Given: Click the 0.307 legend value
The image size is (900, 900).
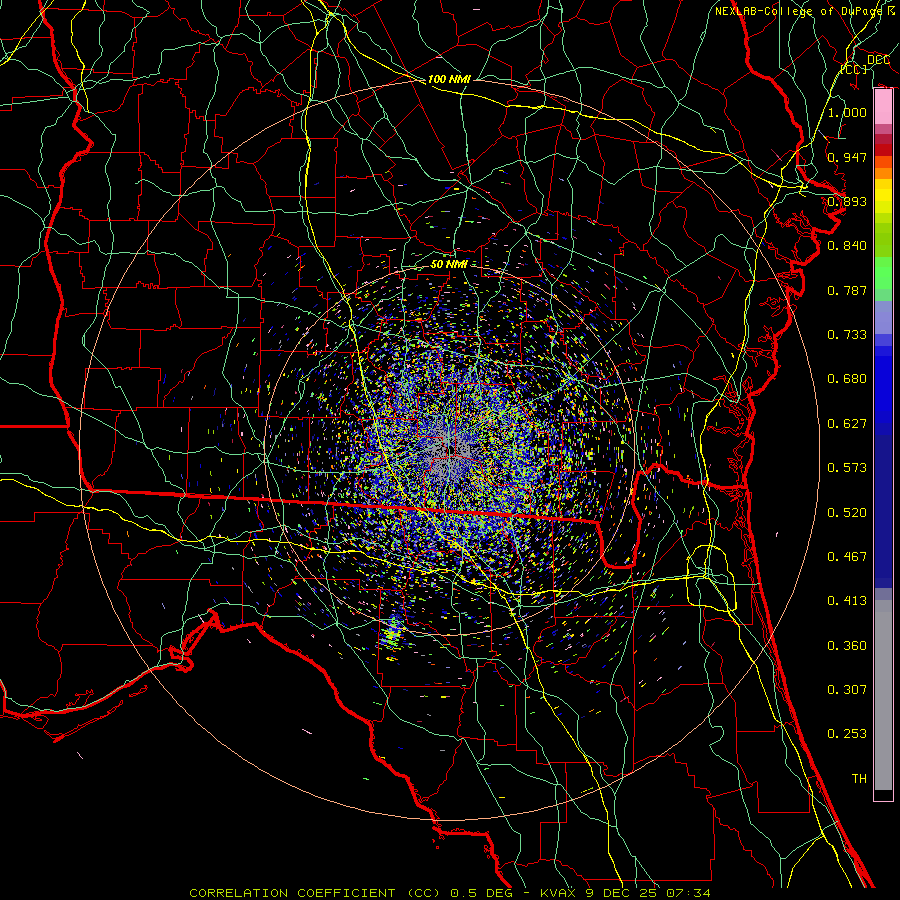Looking at the screenshot, I should [x=847, y=690].
